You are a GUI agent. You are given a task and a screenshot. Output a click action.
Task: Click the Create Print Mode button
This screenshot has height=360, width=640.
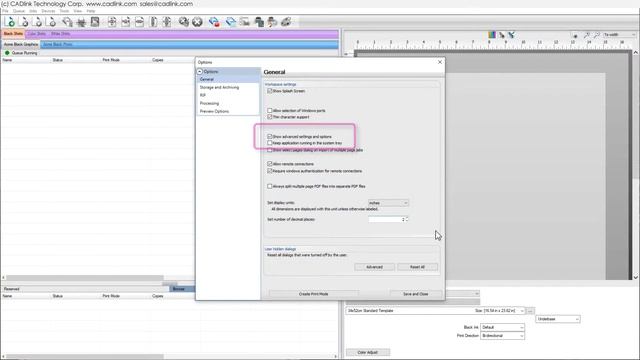pos(313,294)
